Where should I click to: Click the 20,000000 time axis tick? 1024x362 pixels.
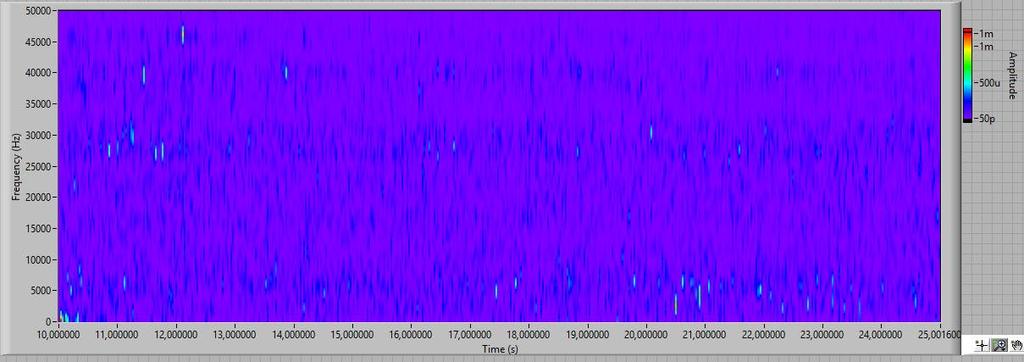tap(647, 333)
